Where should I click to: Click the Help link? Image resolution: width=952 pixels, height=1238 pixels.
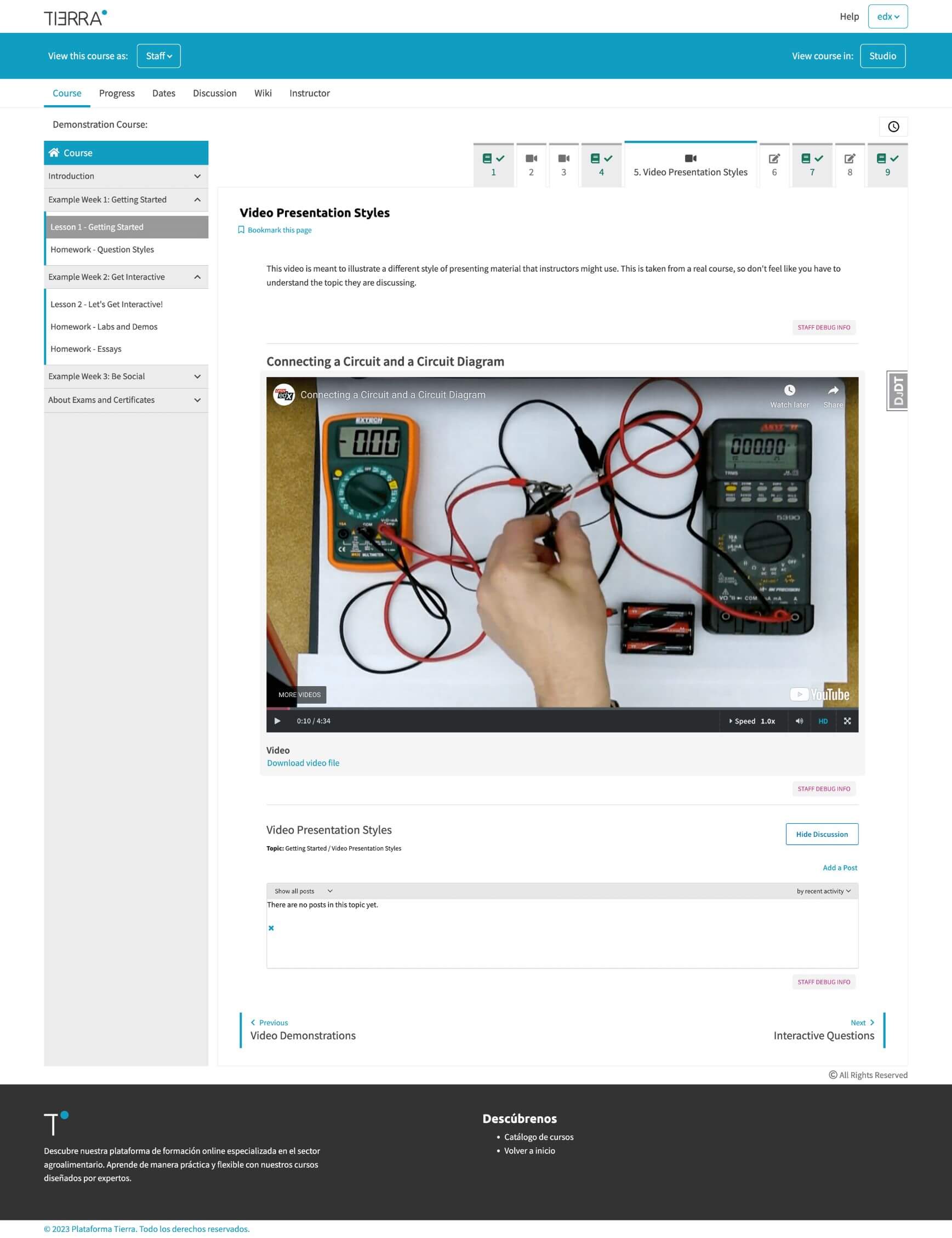(x=849, y=16)
